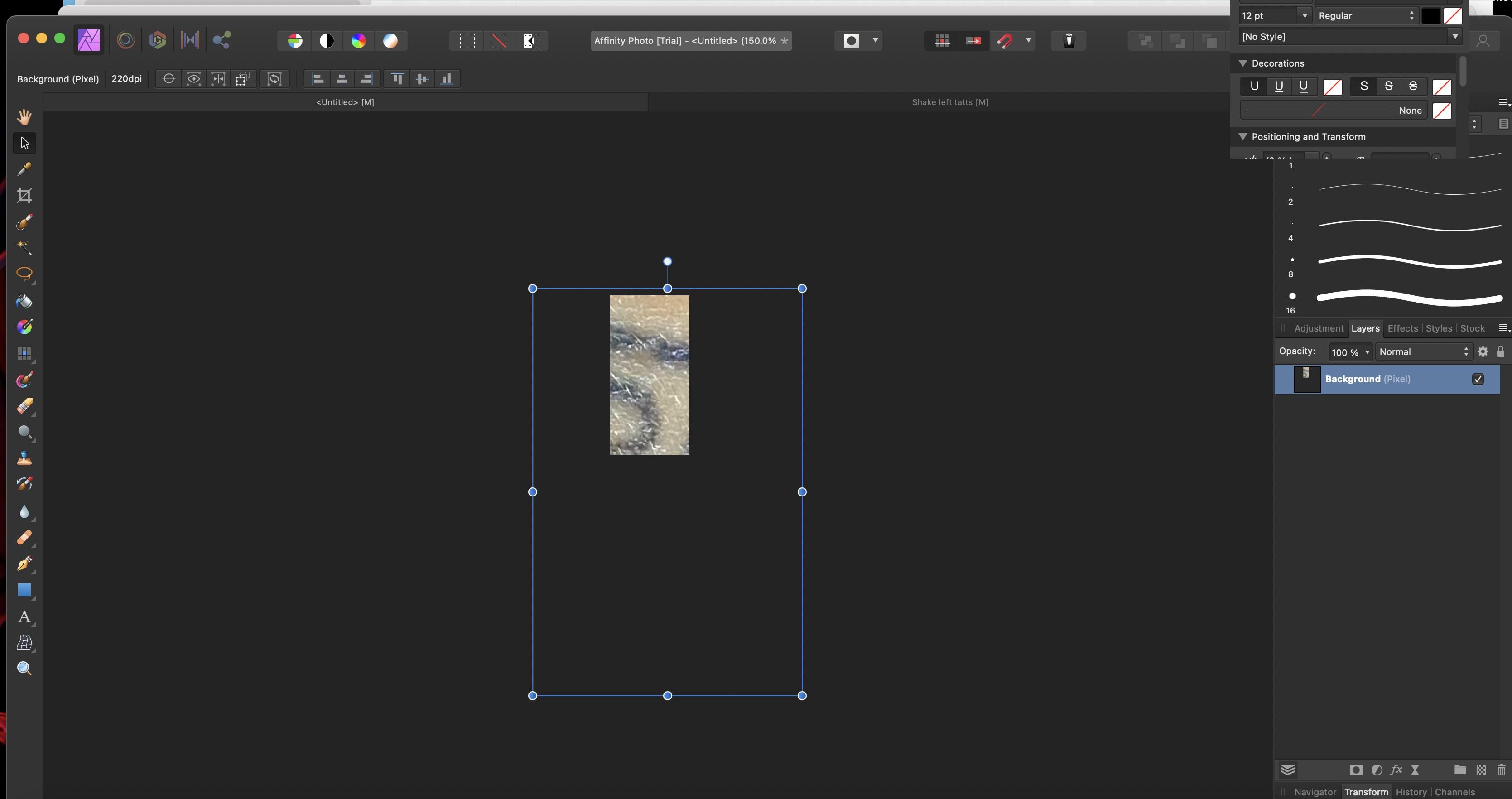The width and height of the screenshot is (1512, 799).
Task: Select the Zoom tool
Action: pyautogui.click(x=24, y=668)
